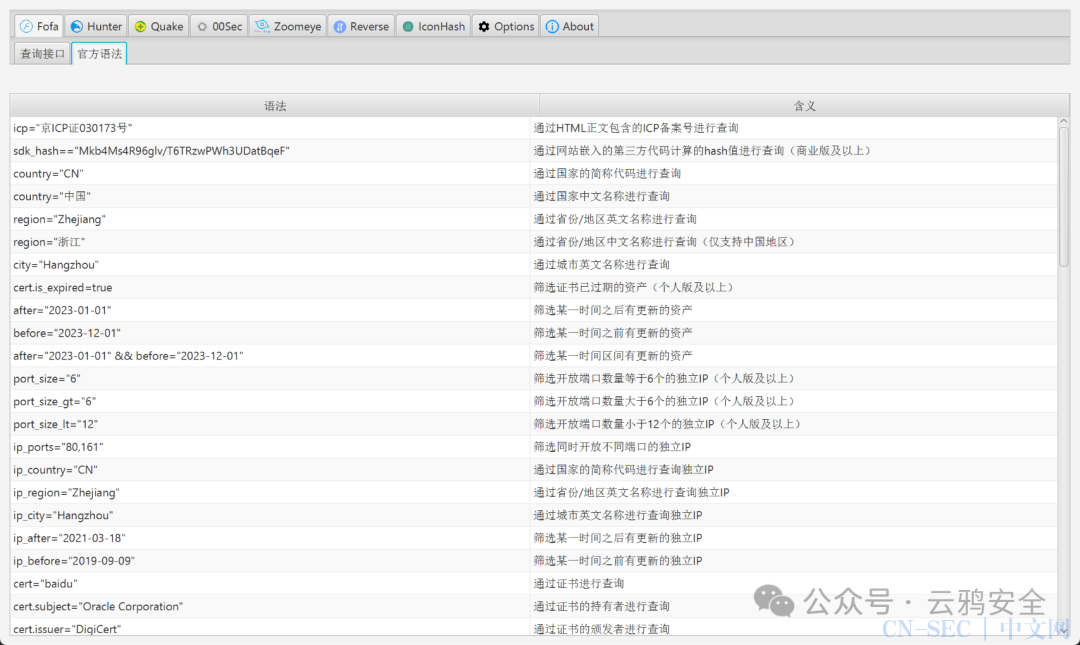Select the cert.issuer="DigiCert" row
Image resolution: width=1080 pixels, height=645 pixels.
point(534,628)
